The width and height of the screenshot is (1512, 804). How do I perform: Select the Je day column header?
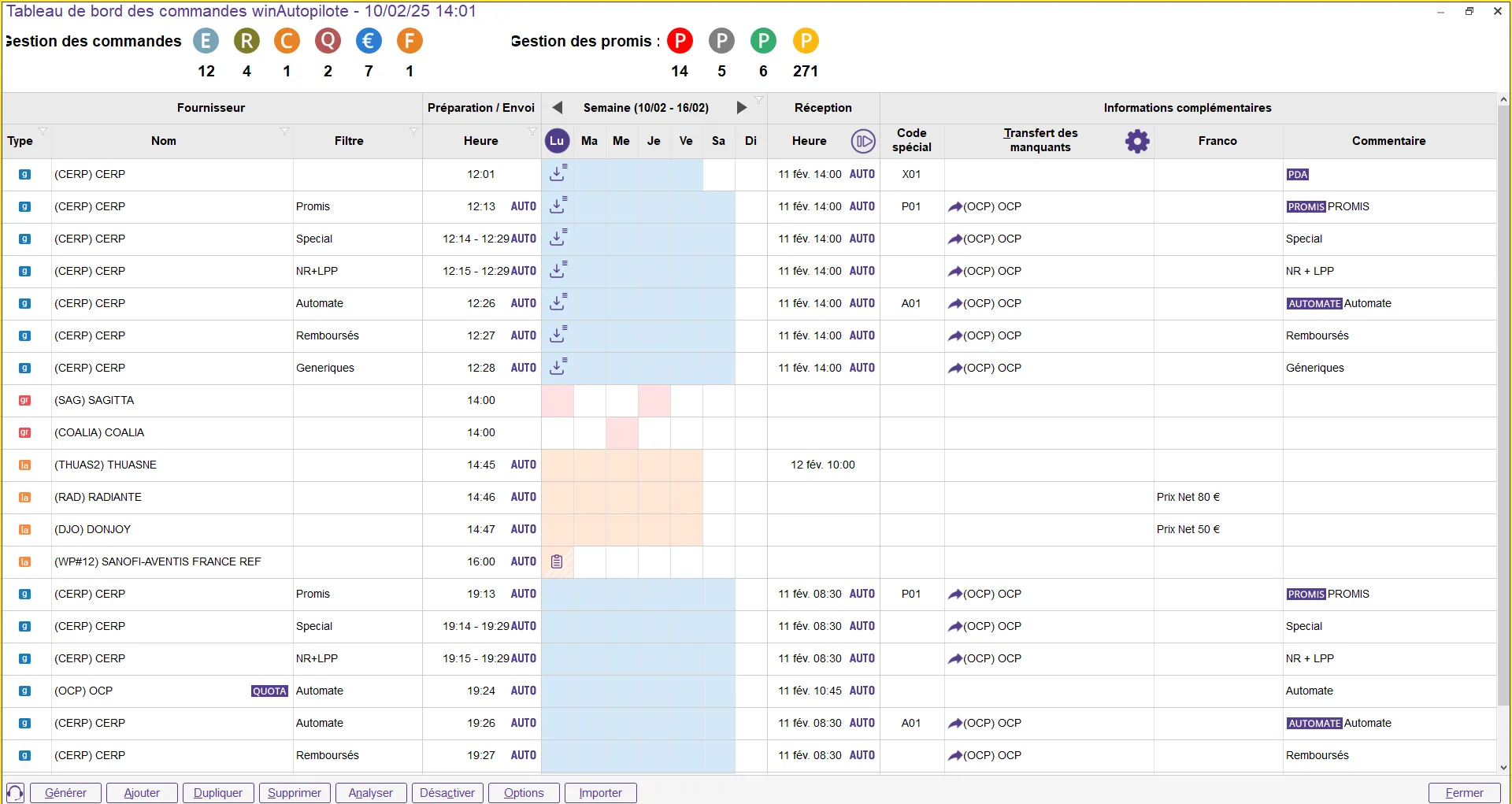click(x=654, y=141)
